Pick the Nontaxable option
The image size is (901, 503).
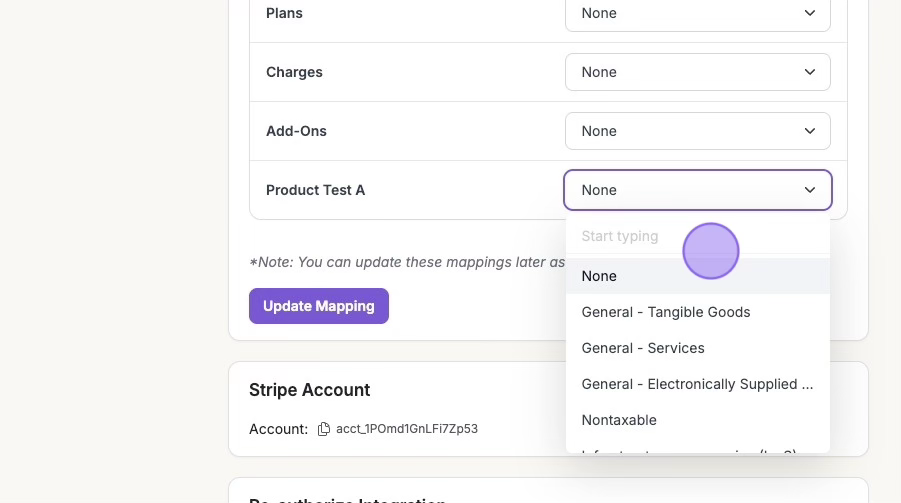point(619,420)
